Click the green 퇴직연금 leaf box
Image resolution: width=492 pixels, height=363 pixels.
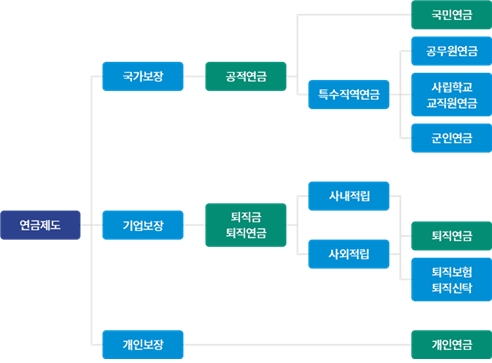(452, 236)
